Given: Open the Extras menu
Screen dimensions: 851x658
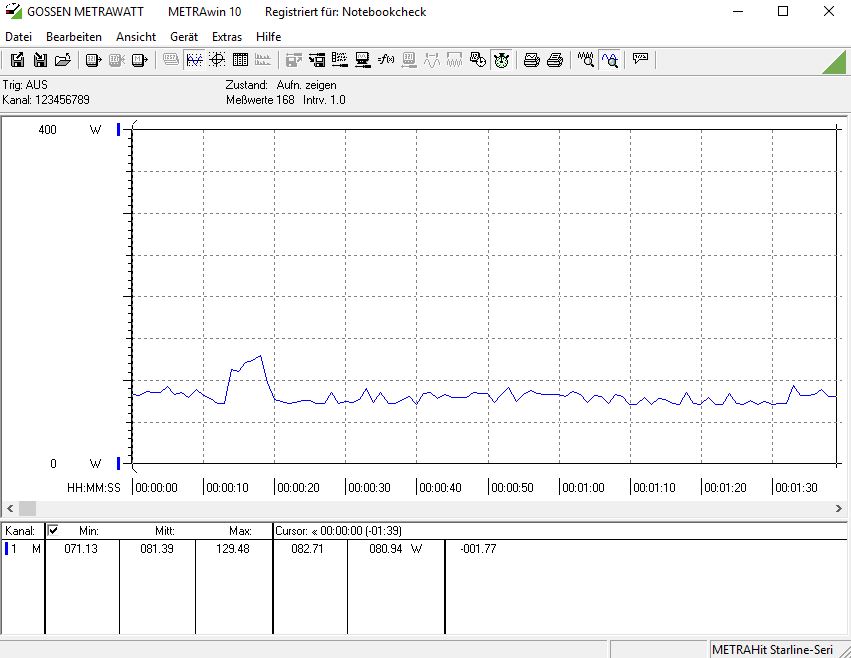Looking at the screenshot, I should click(227, 37).
